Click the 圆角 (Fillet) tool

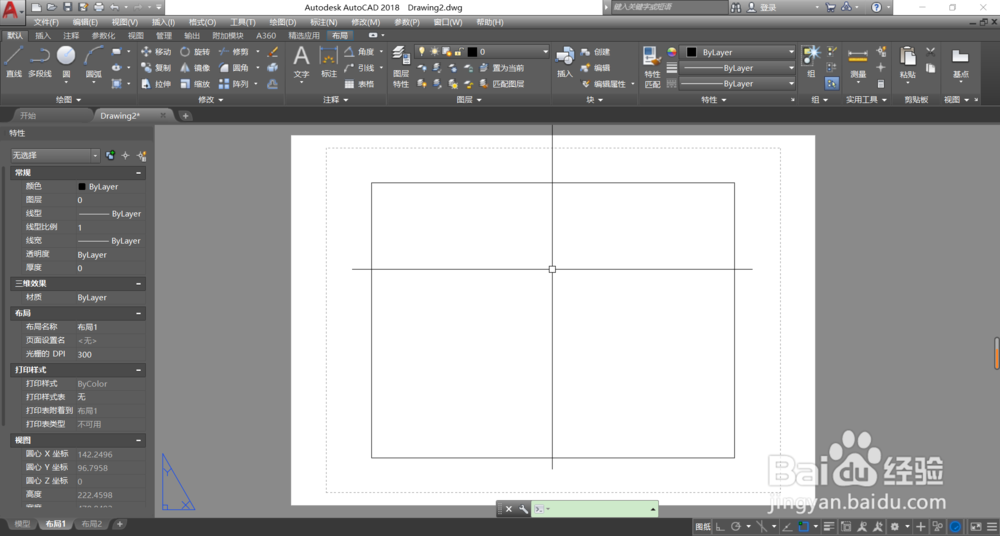click(x=233, y=68)
